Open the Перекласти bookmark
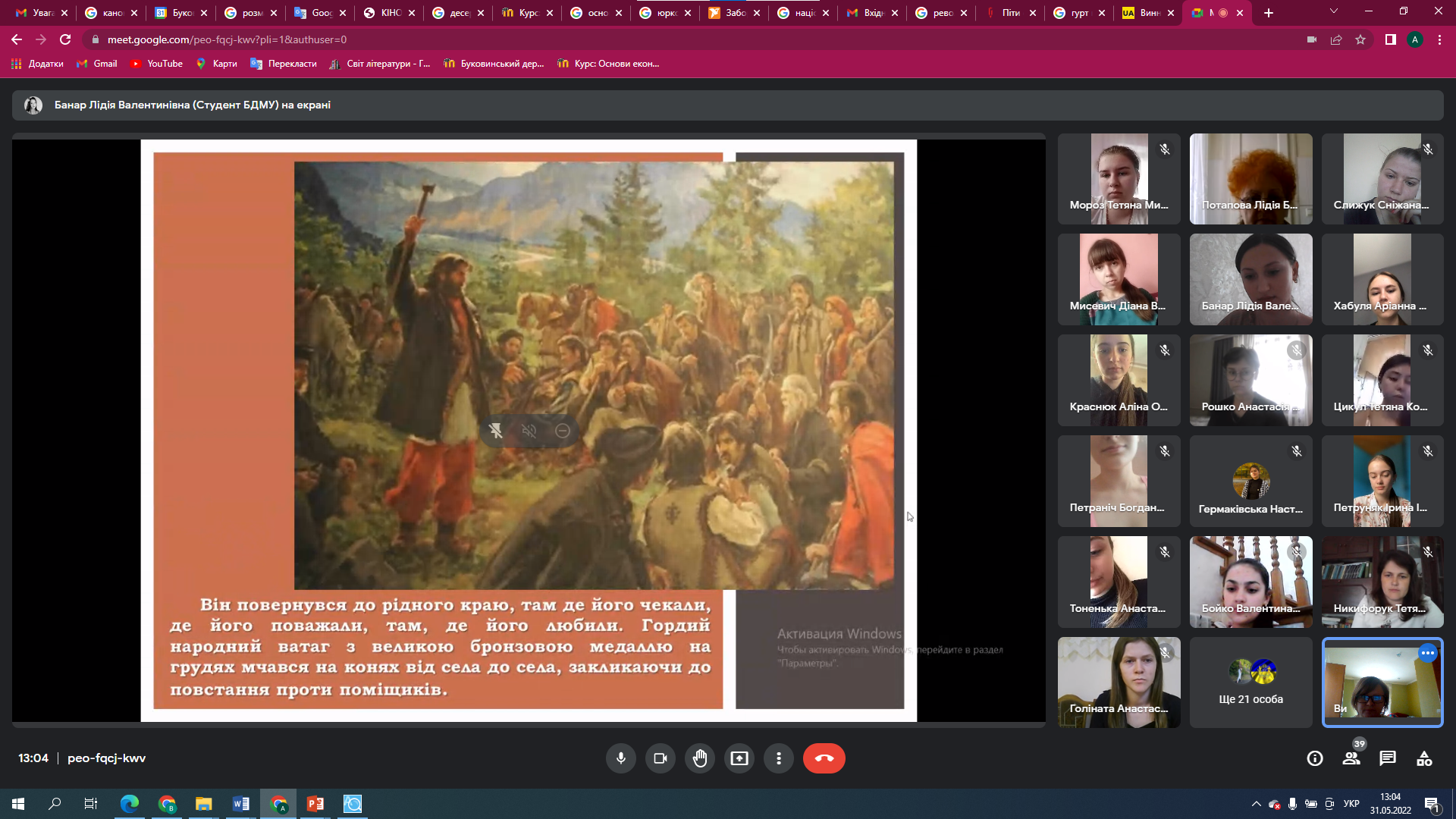This screenshot has height=819, width=1456. pos(284,64)
